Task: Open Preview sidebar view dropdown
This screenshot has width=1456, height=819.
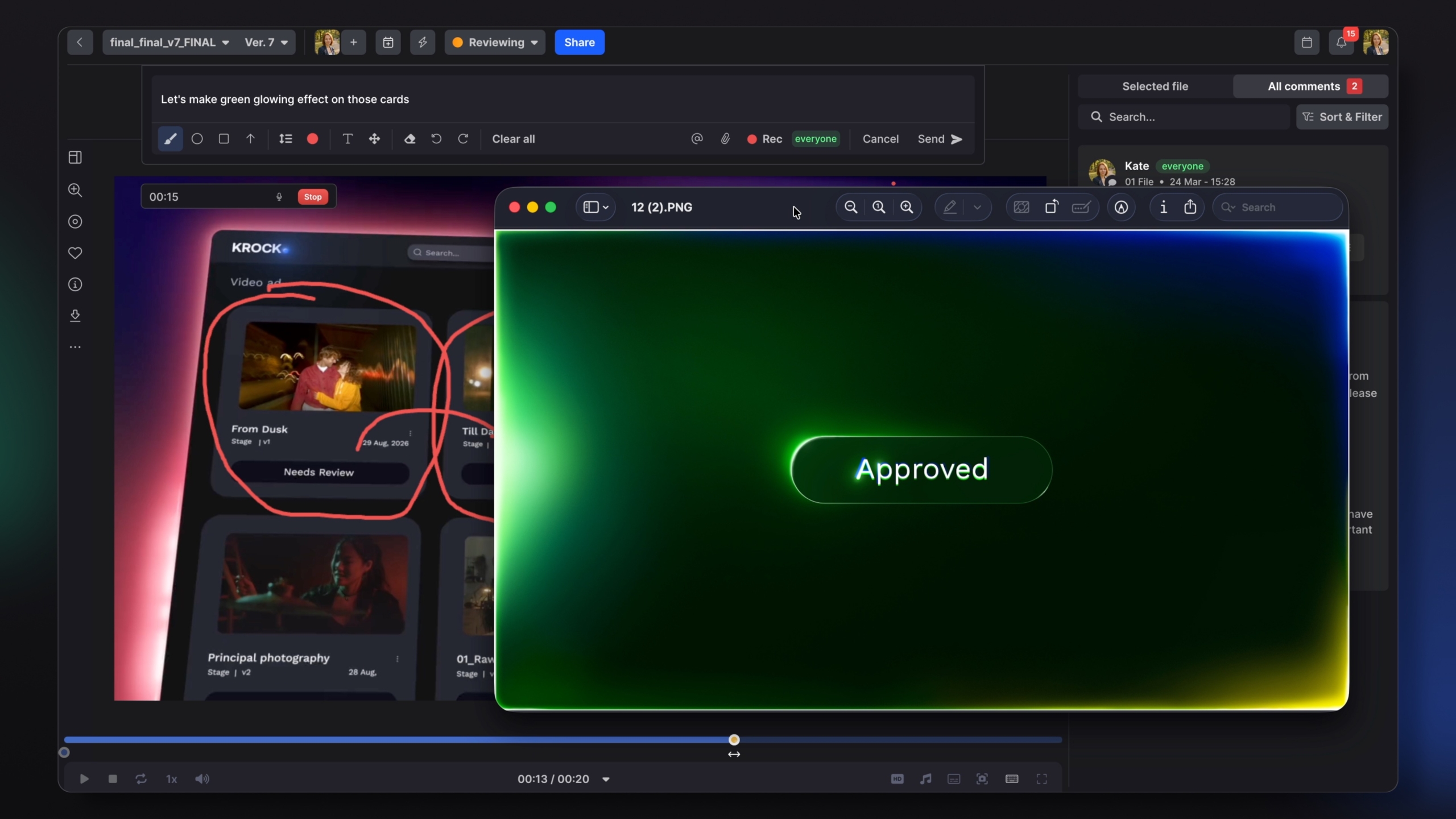Action: click(x=595, y=207)
